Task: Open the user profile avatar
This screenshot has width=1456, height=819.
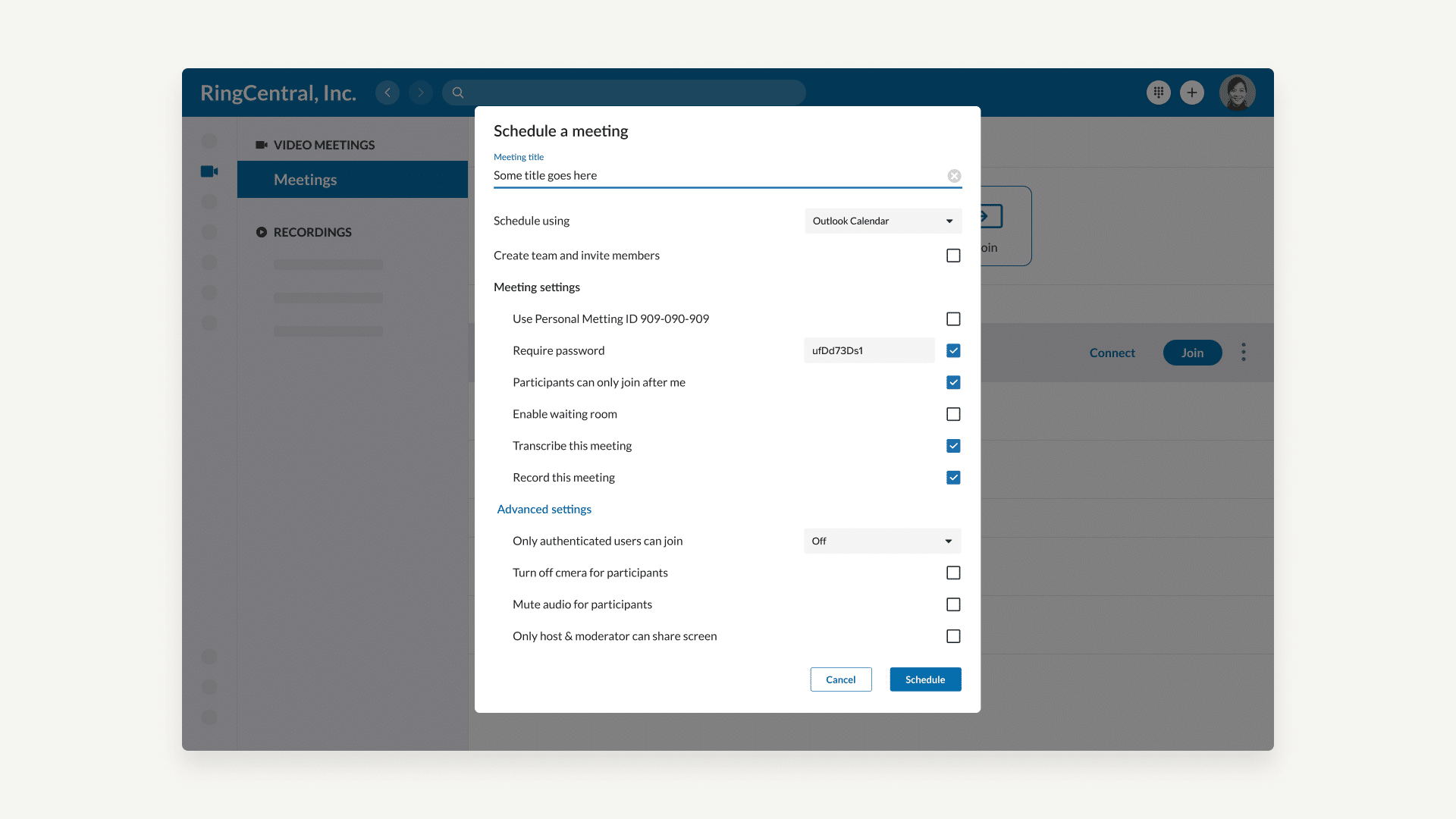Action: [1237, 93]
